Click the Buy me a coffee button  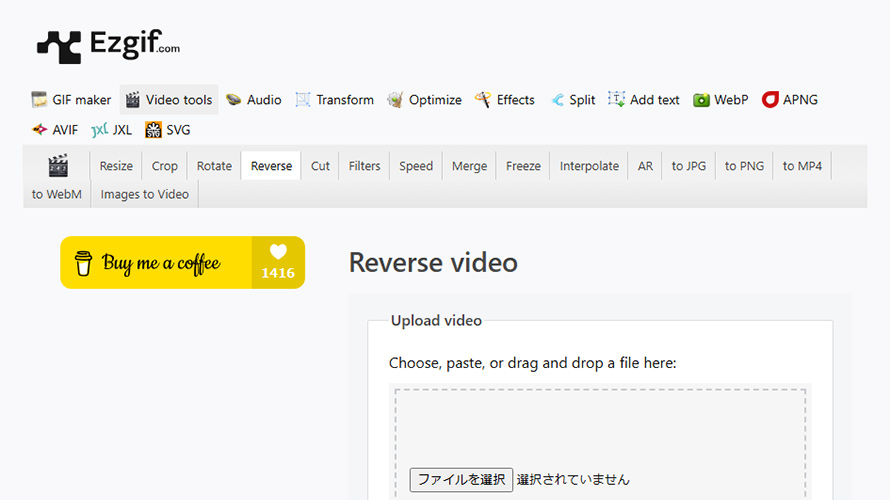182,262
